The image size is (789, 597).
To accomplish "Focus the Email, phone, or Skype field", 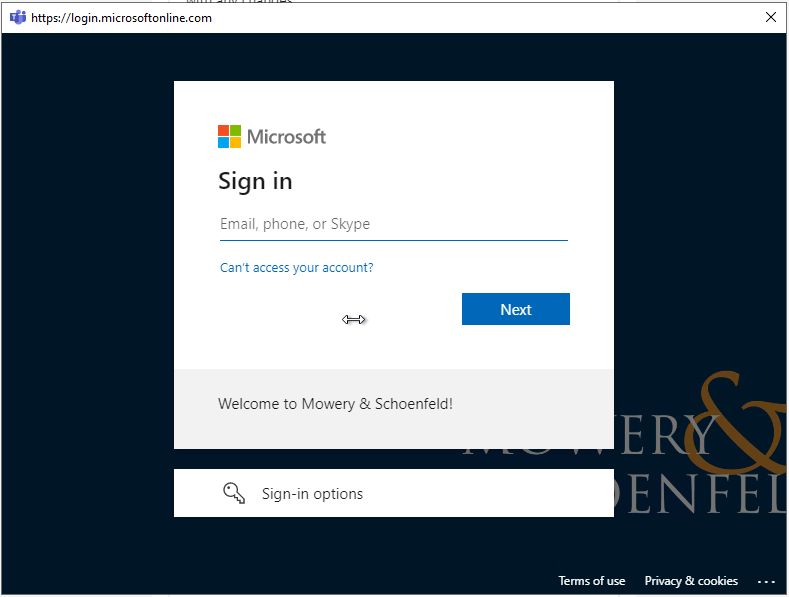I will [x=393, y=225].
